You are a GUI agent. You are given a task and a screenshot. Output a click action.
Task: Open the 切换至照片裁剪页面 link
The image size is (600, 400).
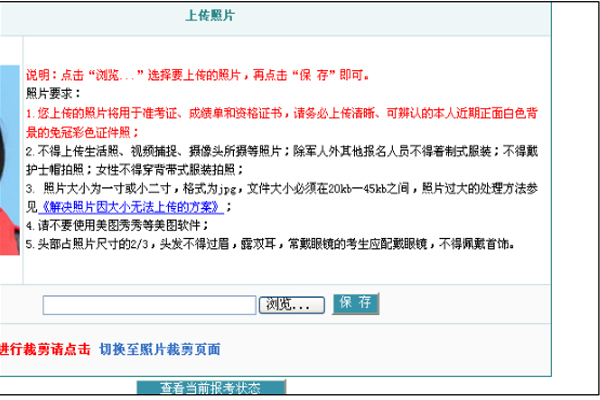coord(159,349)
